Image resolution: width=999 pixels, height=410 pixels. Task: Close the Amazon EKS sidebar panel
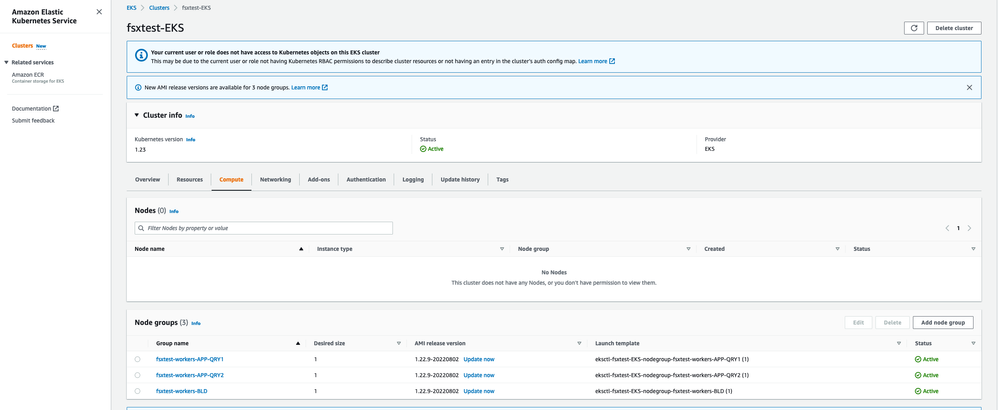click(99, 12)
